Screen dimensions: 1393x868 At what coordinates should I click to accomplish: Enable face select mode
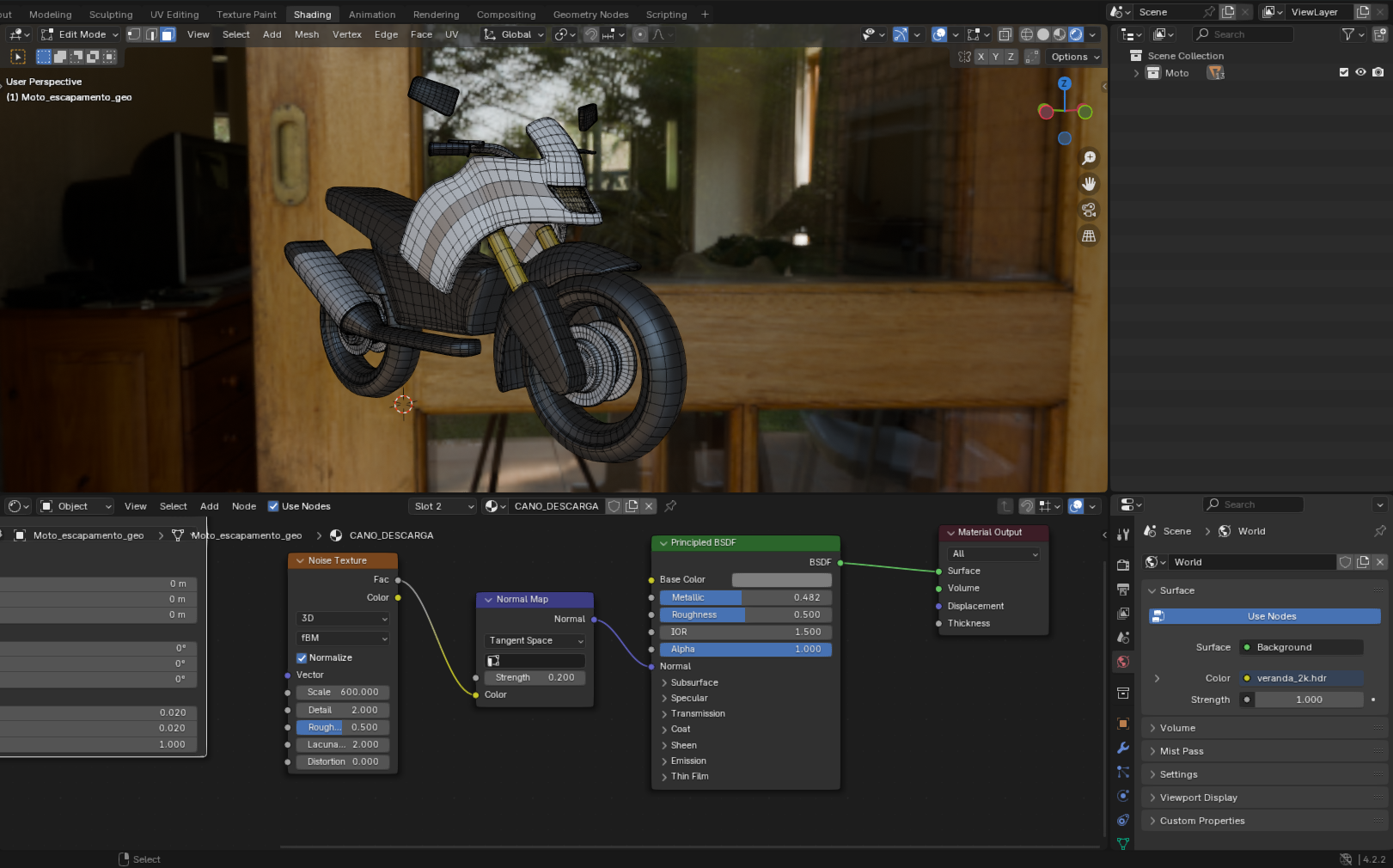[168, 34]
